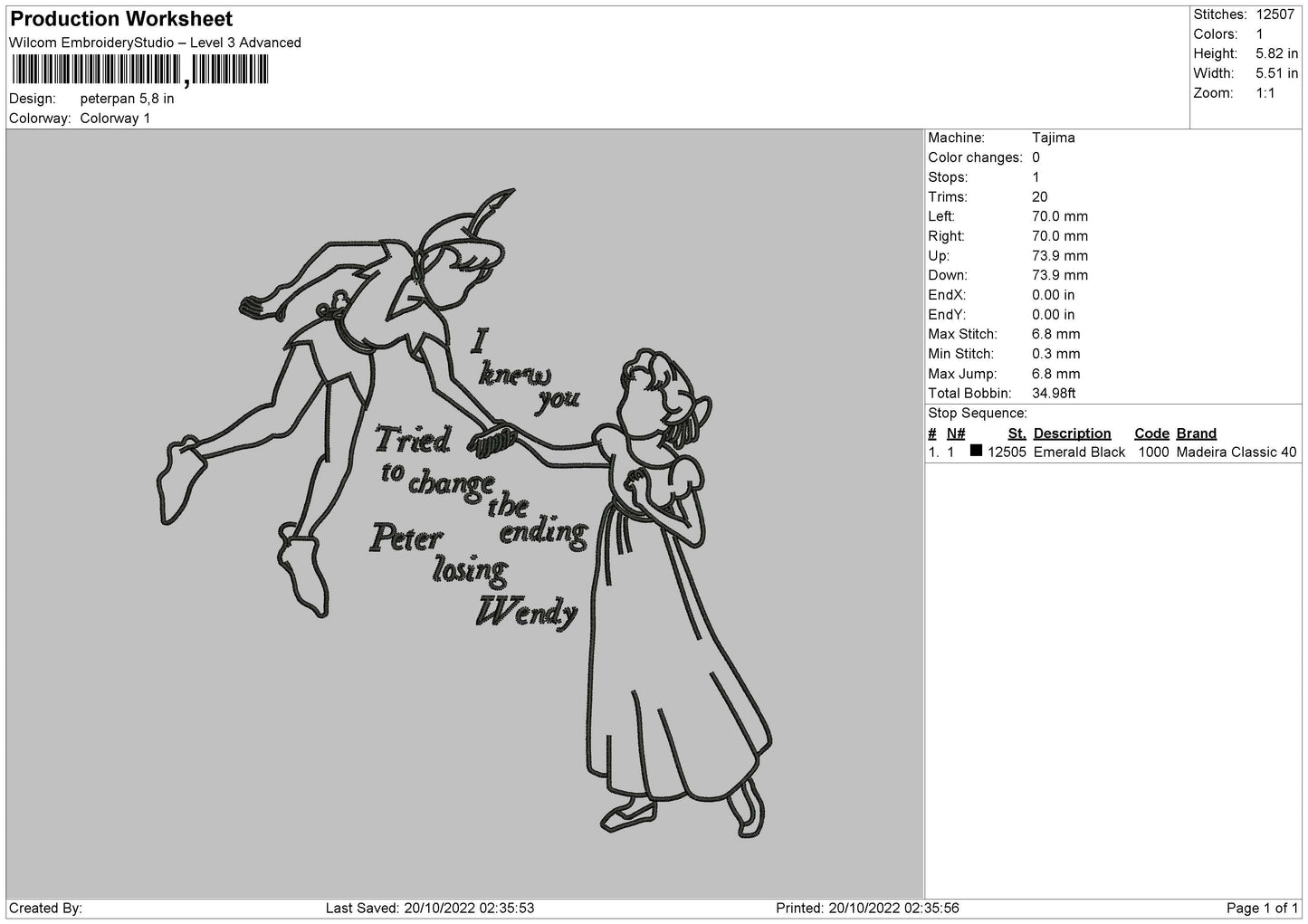The image size is (1308, 924).
Task: Click the Brand column header
Action: pos(1196,433)
